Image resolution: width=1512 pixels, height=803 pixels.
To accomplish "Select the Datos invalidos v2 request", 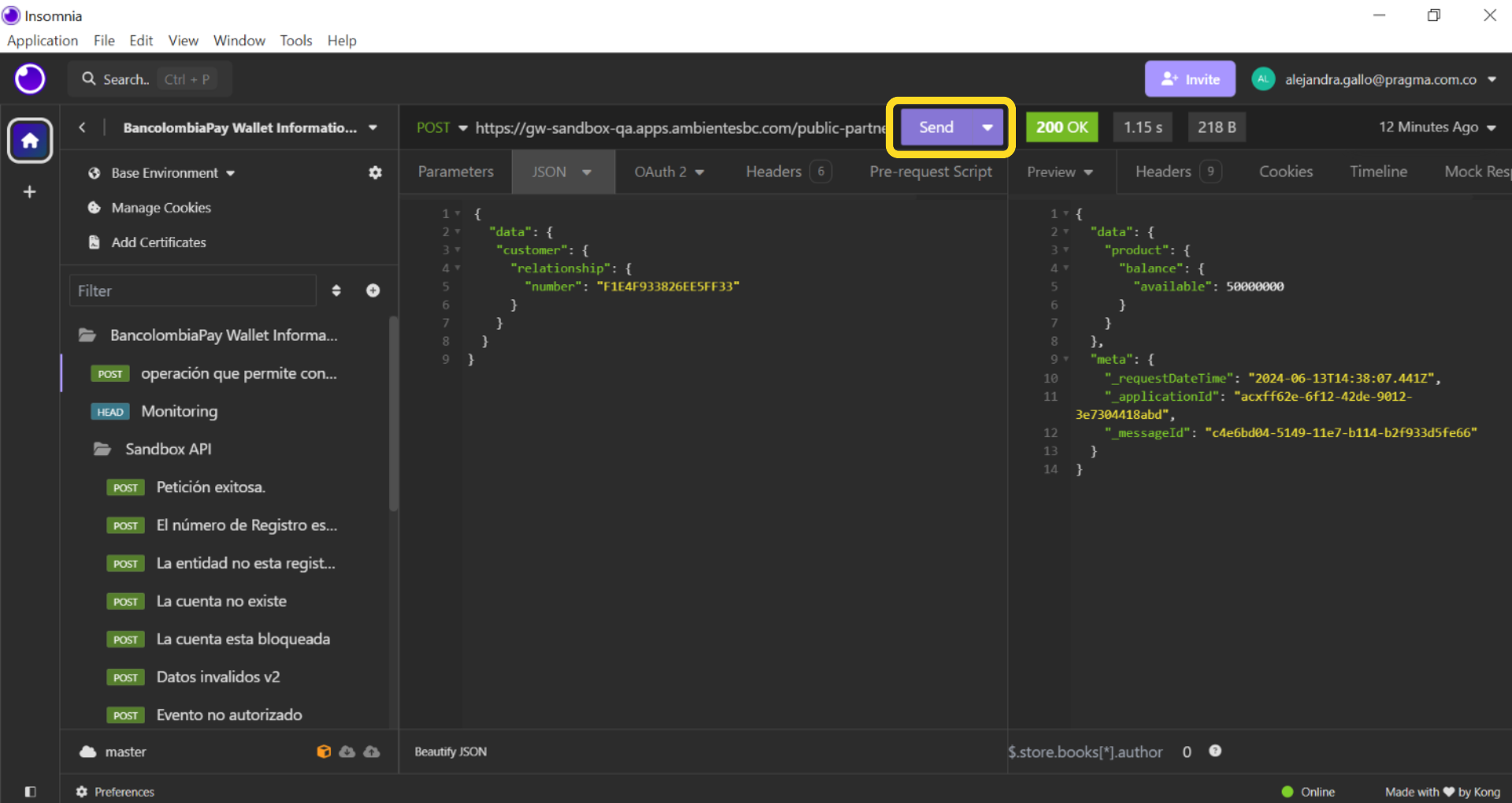I will (x=218, y=677).
